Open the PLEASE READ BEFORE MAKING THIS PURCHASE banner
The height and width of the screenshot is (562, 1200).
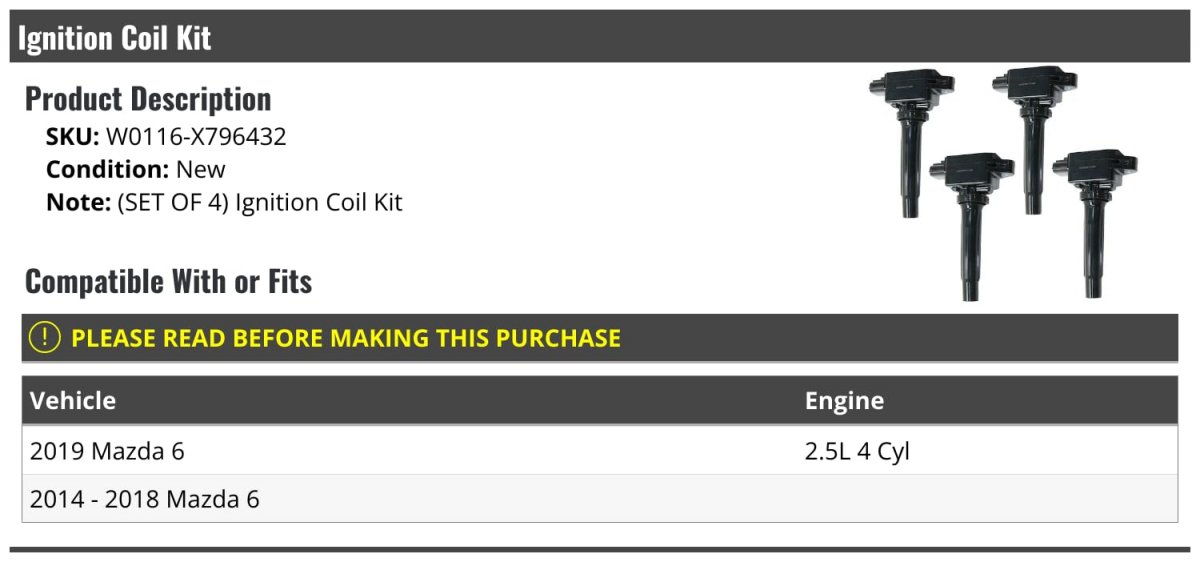600,338
